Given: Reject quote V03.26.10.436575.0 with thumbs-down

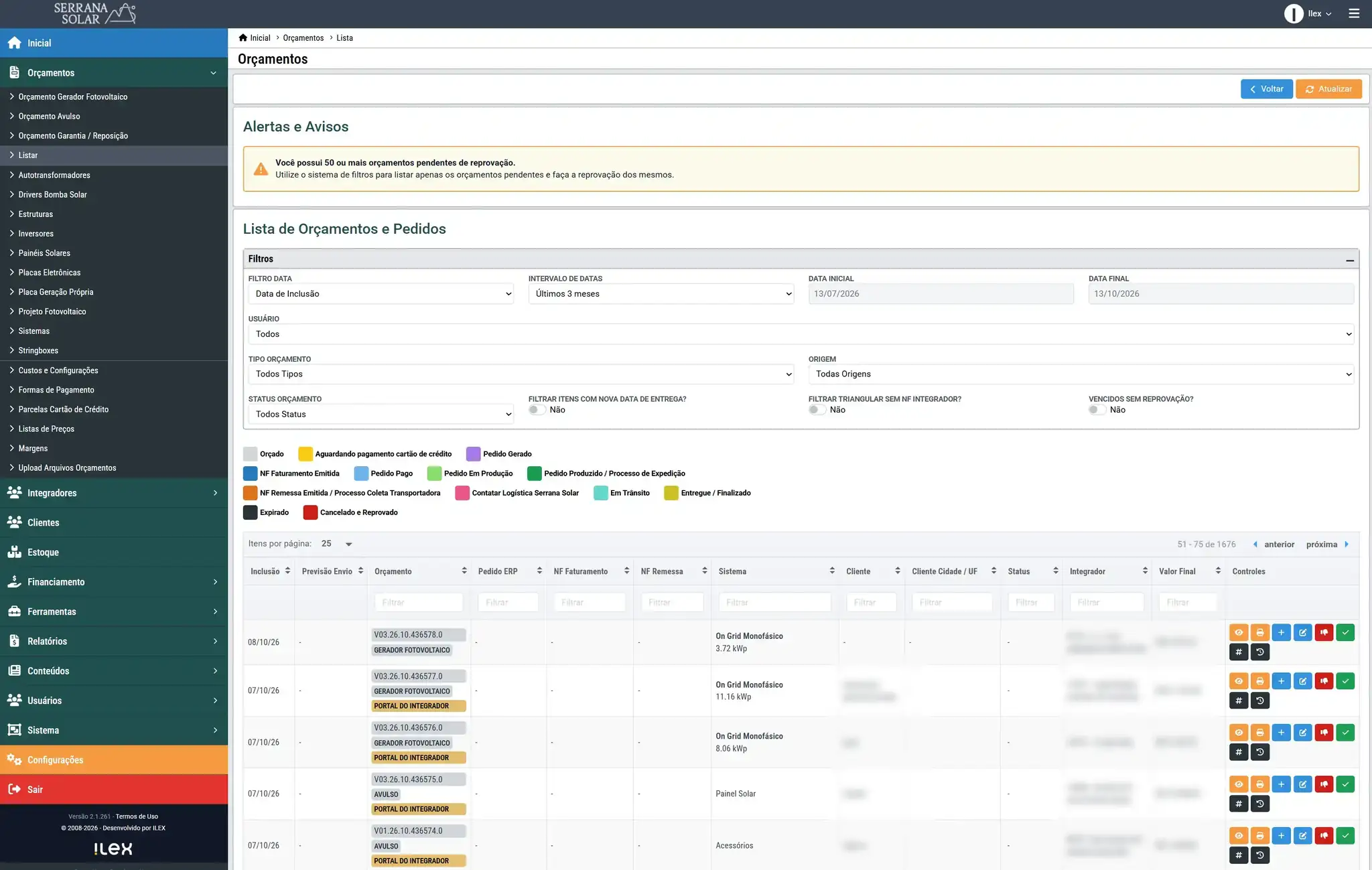Looking at the screenshot, I should coord(1324,784).
